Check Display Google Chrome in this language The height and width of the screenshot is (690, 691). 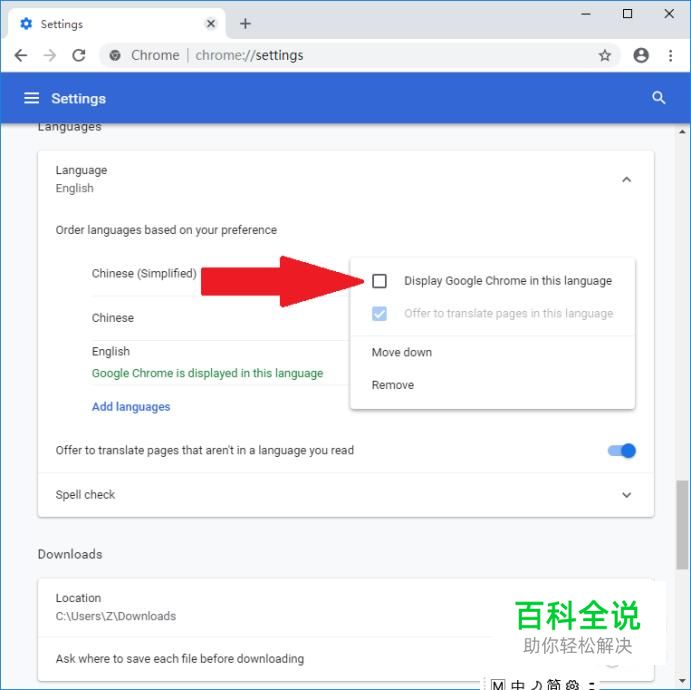point(379,281)
